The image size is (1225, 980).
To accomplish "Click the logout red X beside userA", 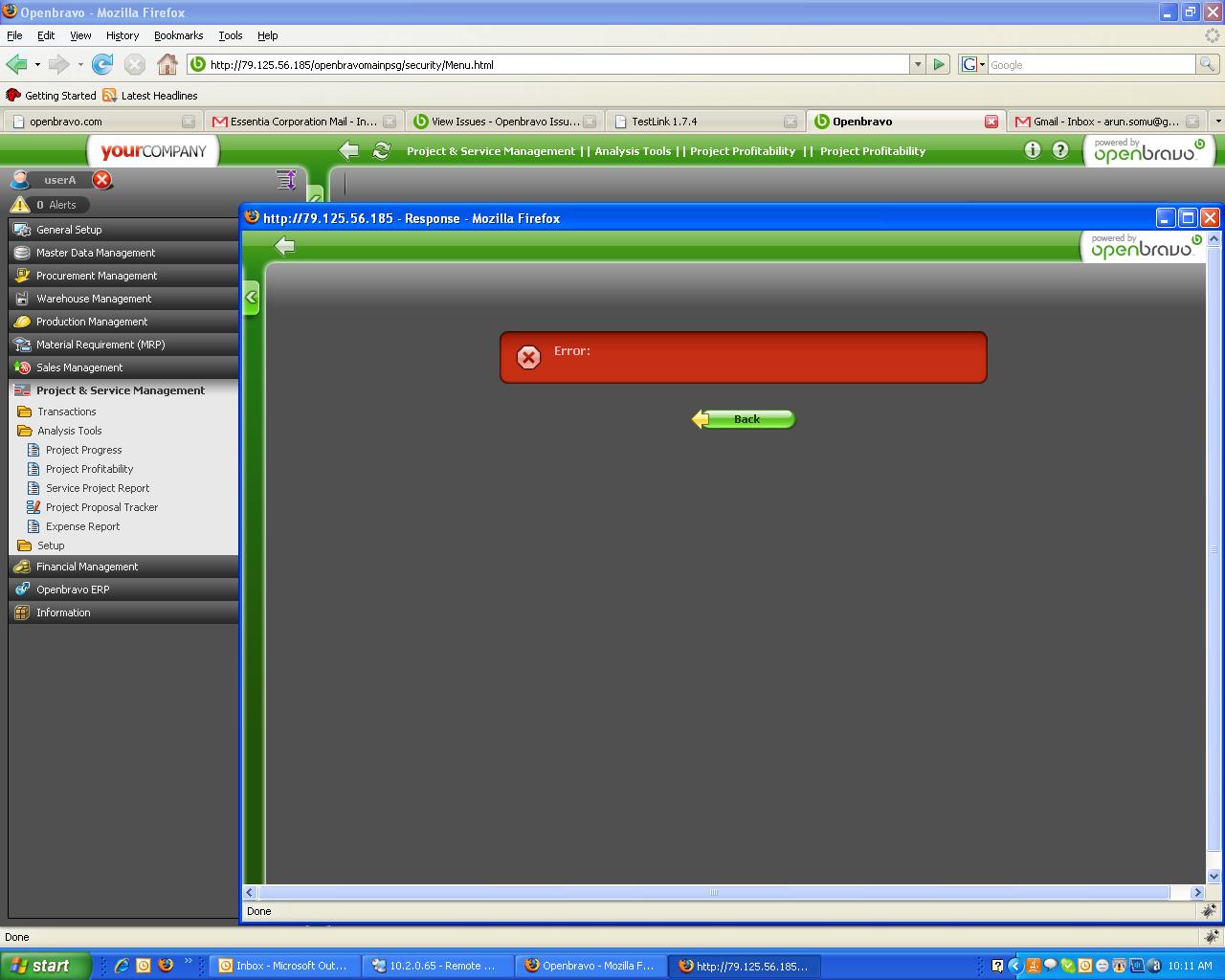I will coord(102,180).
